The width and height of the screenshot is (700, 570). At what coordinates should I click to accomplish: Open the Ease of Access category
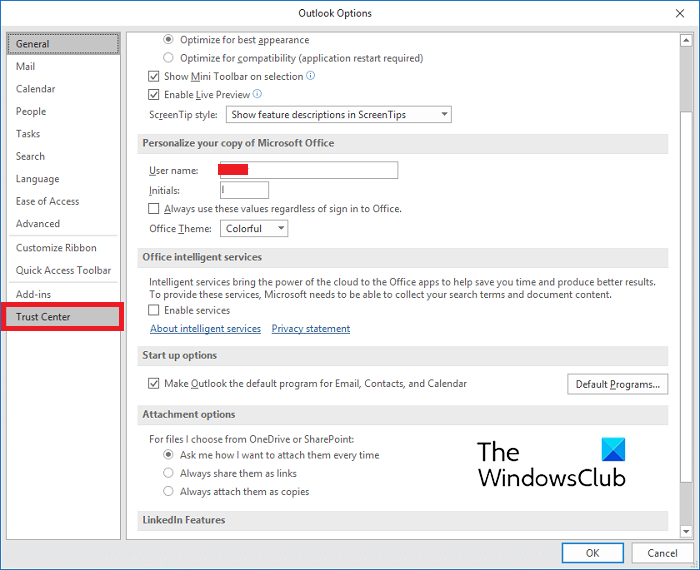click(63, 201)
